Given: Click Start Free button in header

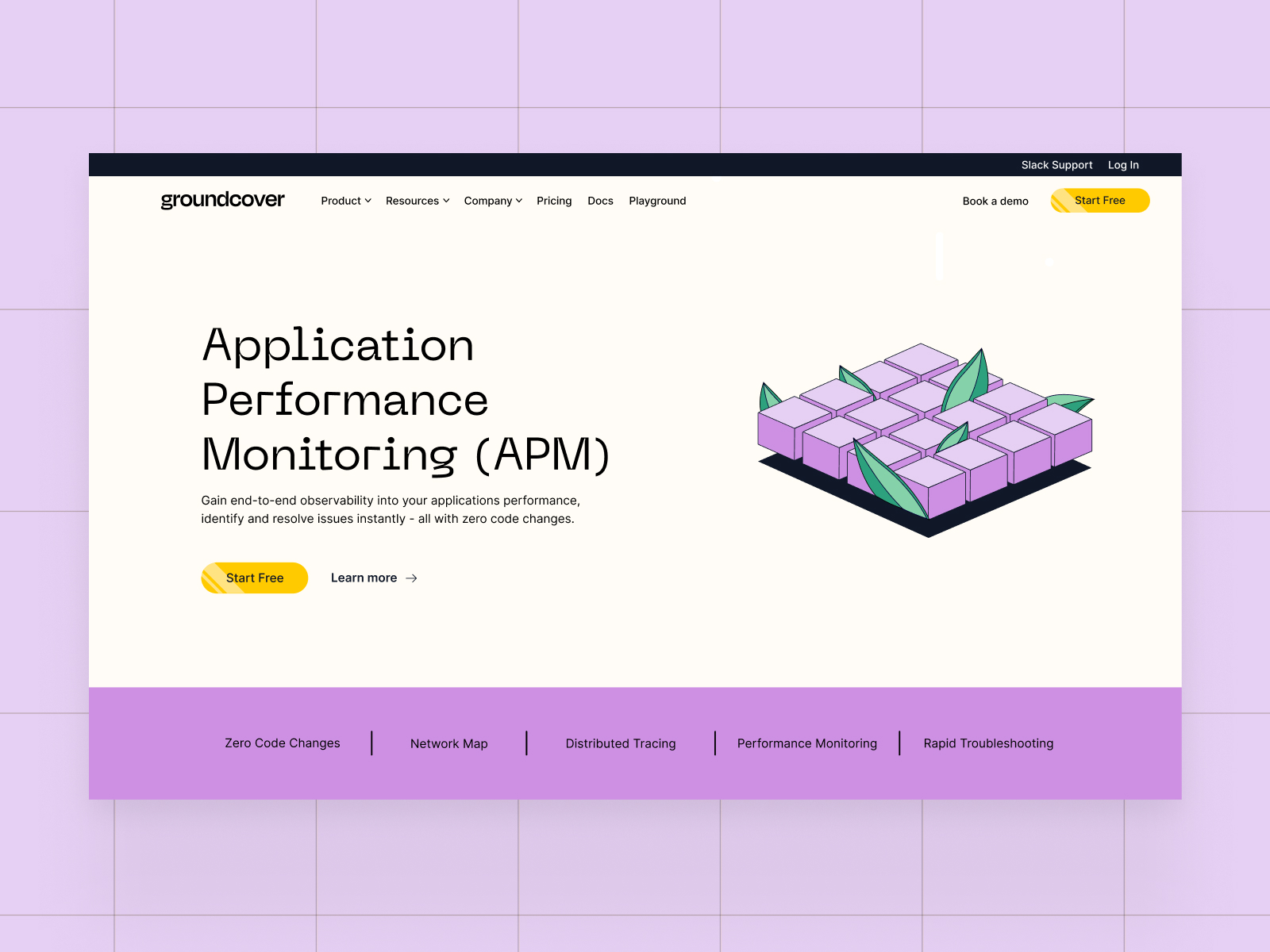Looking at the screenshot, I should point(1100,201).
